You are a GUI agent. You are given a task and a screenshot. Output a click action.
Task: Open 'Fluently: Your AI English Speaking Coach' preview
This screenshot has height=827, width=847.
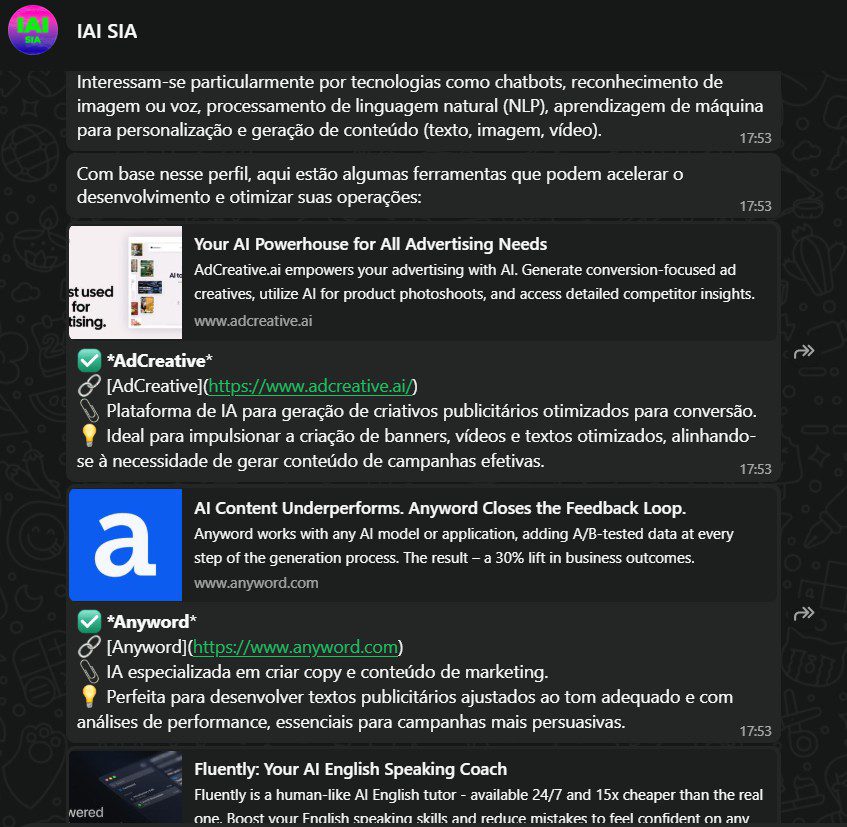click(x=351, y=769)
